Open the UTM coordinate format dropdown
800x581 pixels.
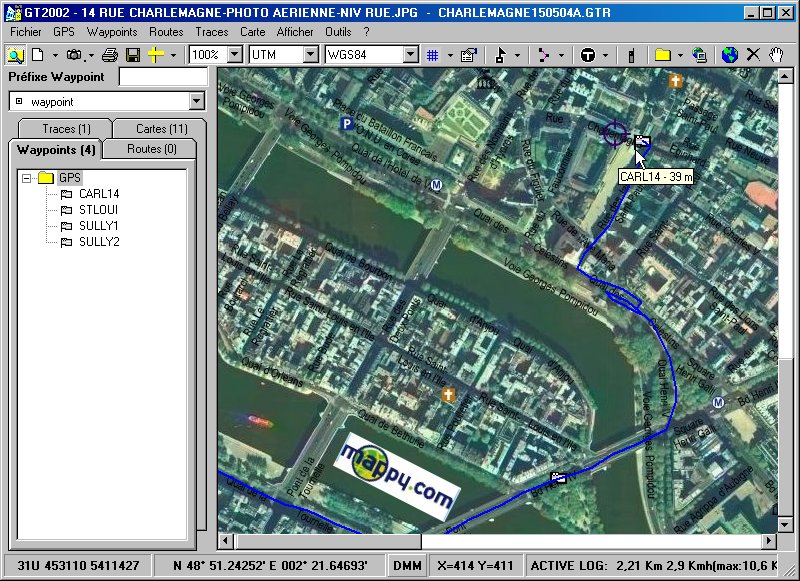coord(310,55)
